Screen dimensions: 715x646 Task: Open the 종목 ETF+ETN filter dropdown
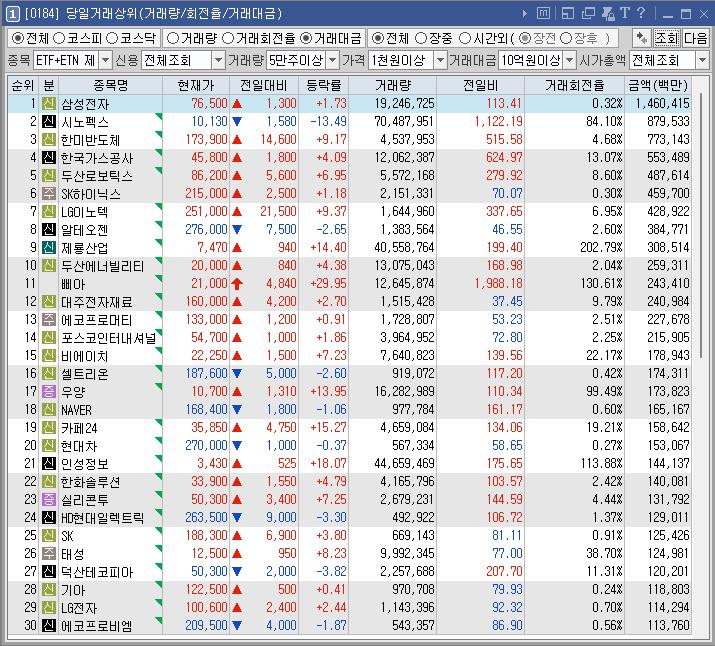[105, 60]
